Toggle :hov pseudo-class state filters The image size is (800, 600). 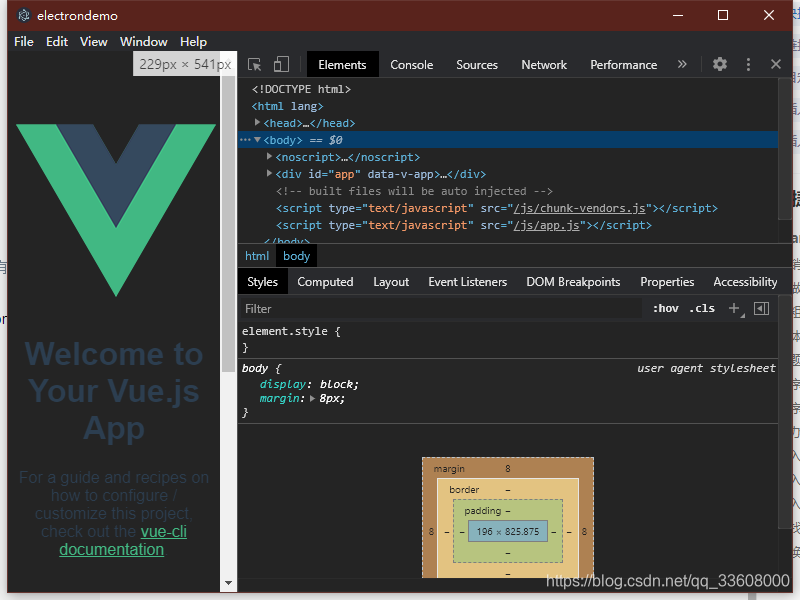click(x=666, y=308)
